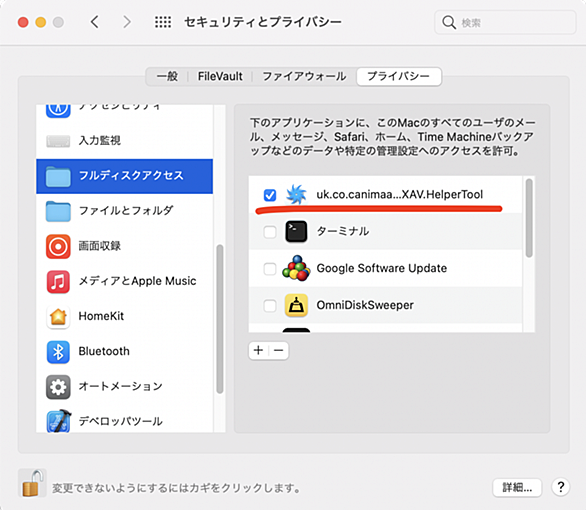Viewport: 586px width, 510px height.
Task: Click the search magnifier icon
Action: [x=449, y=22]
